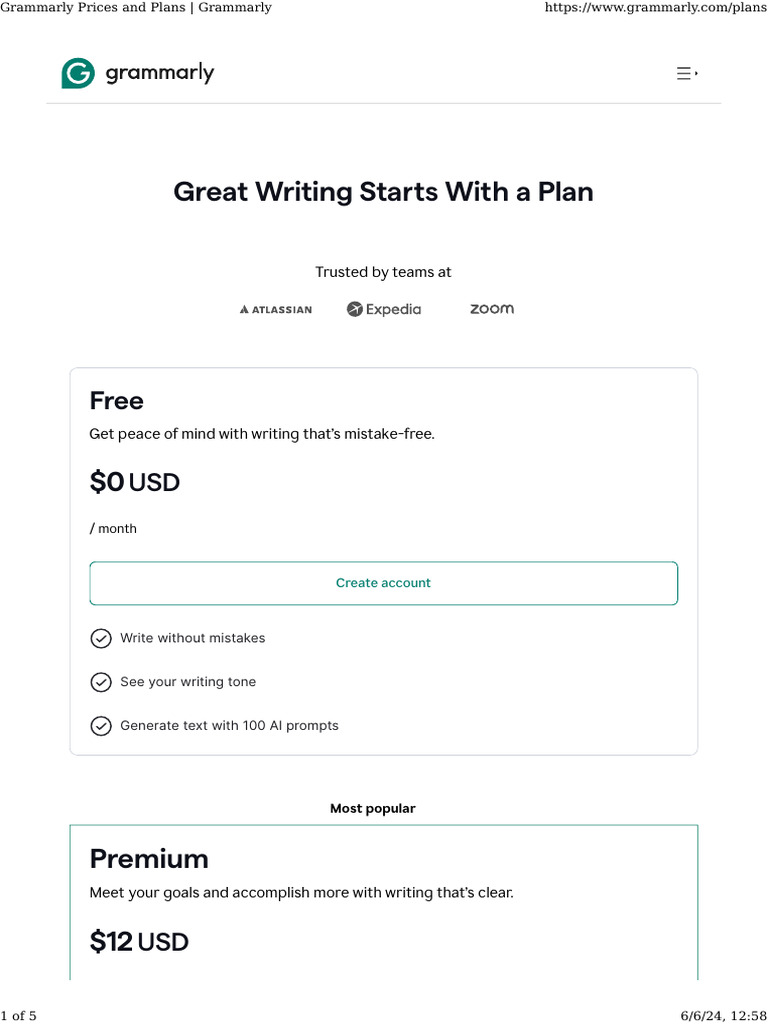Click the checkmark beside See your writing tone
Image resolution: width=768 pixels, height=1024 pixels.
click(x=101, y=682)
